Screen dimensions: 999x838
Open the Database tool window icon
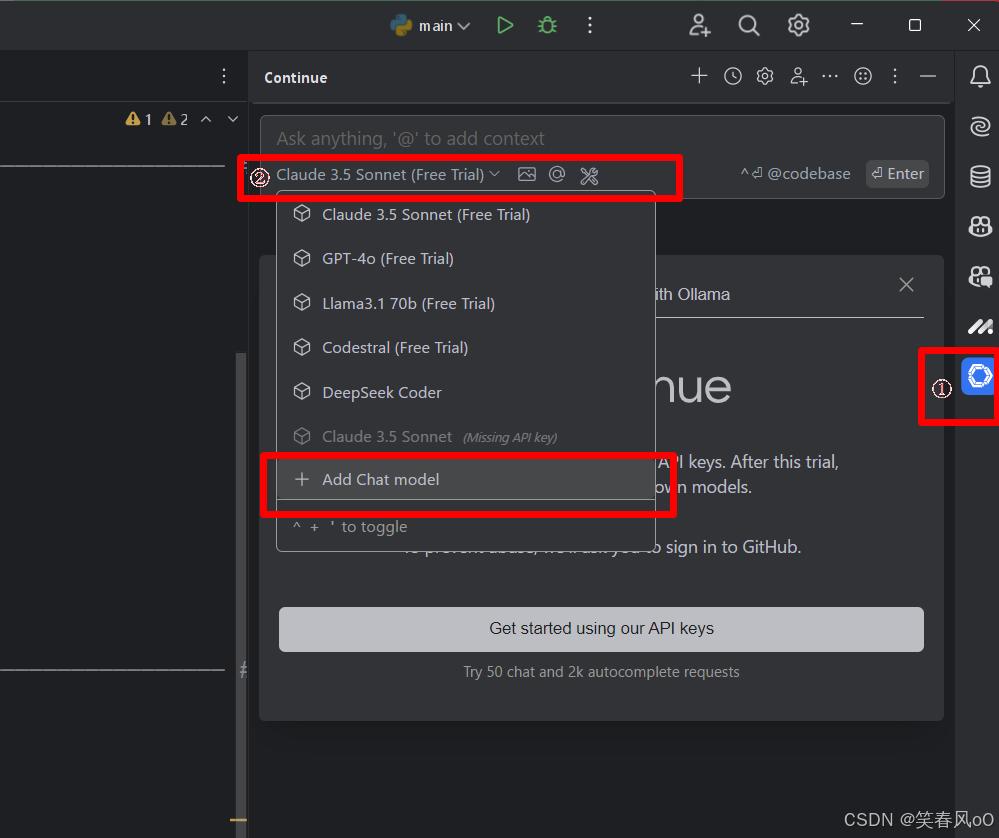pos(980,177)
